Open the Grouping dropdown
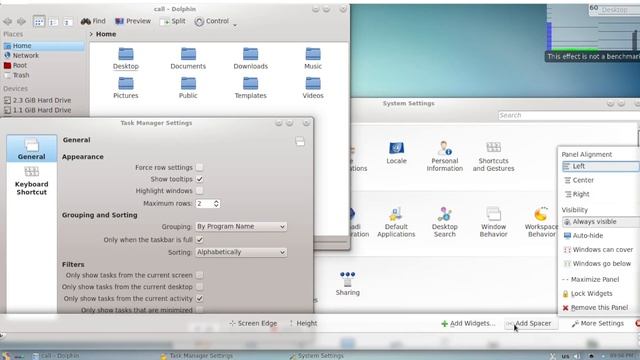Viewport: 640px width, 360px height. tap(241, 227)
